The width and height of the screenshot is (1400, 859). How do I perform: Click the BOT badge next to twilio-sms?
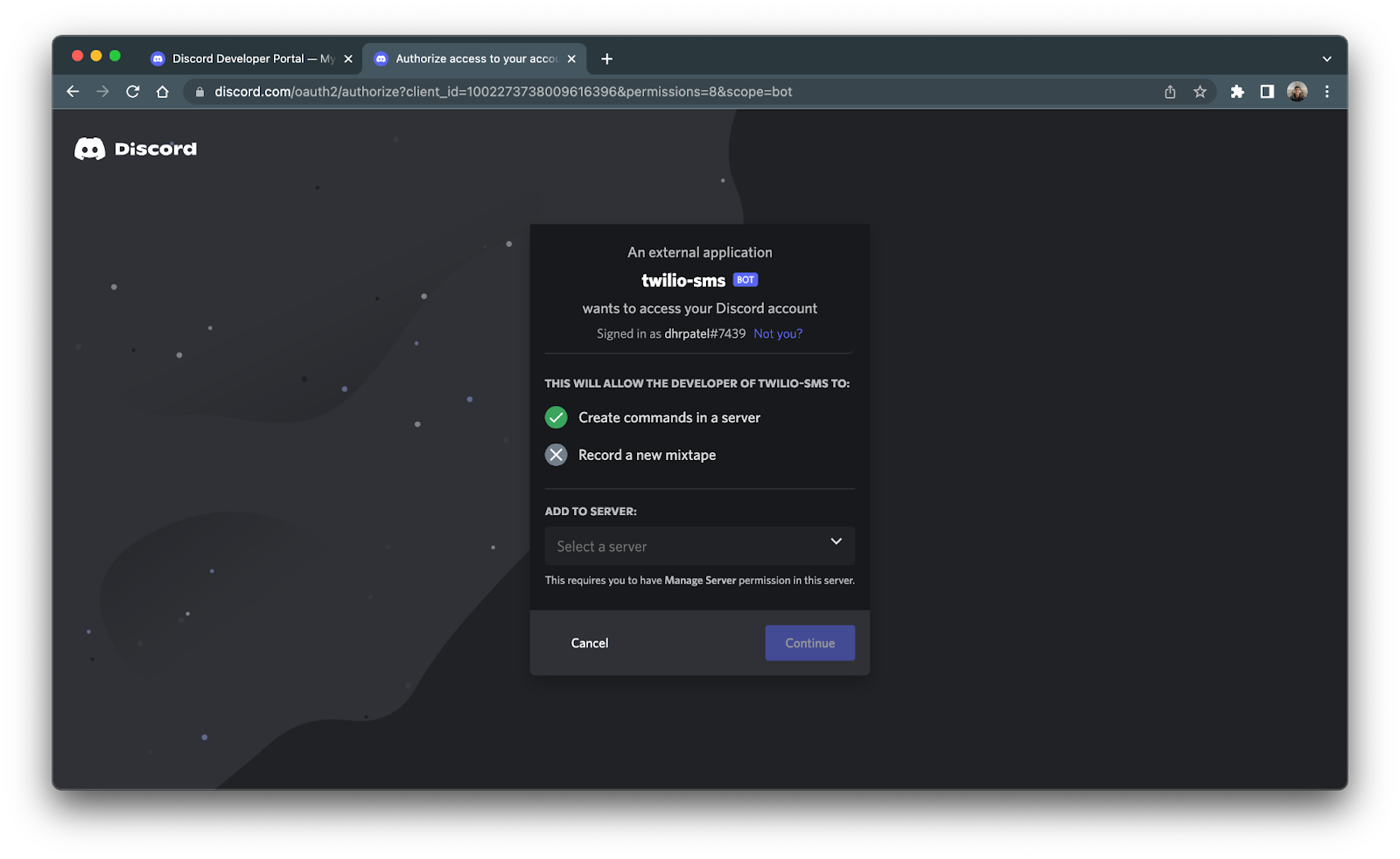click(x=745, y=280)
